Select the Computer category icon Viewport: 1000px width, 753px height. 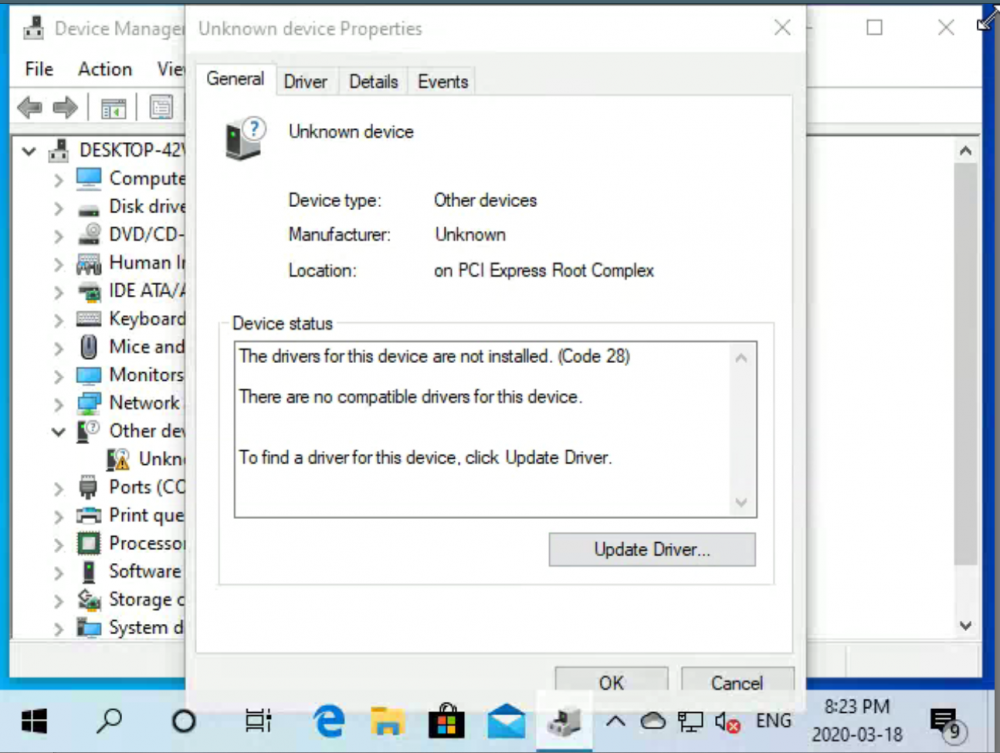(x=89, y=179)
